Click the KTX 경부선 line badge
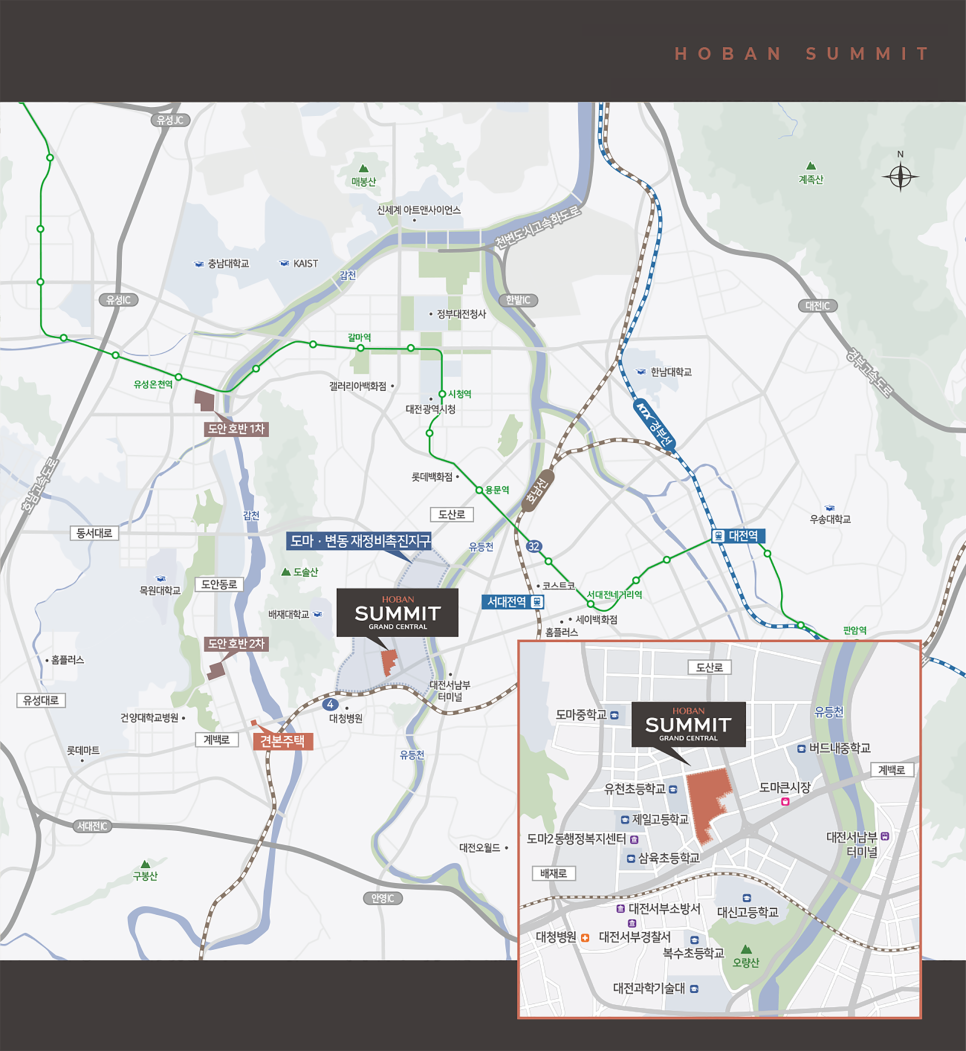 (655, 424)
